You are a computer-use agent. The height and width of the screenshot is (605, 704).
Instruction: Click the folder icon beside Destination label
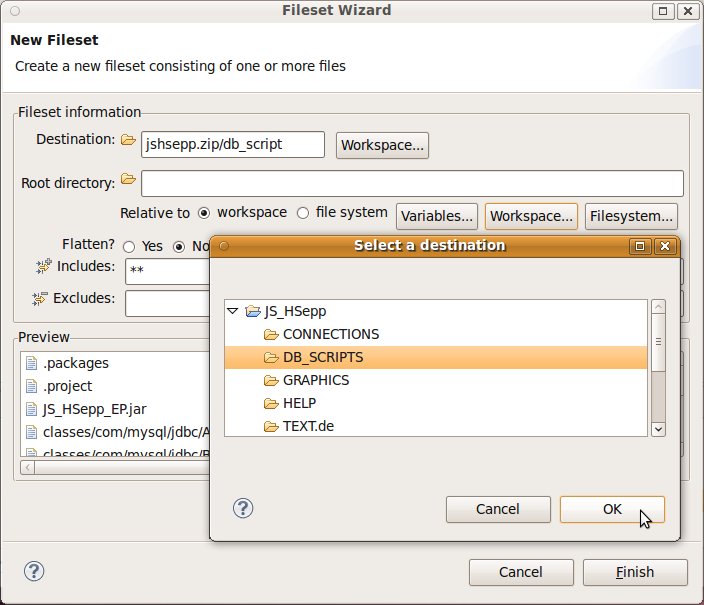(x=128, y=140)
